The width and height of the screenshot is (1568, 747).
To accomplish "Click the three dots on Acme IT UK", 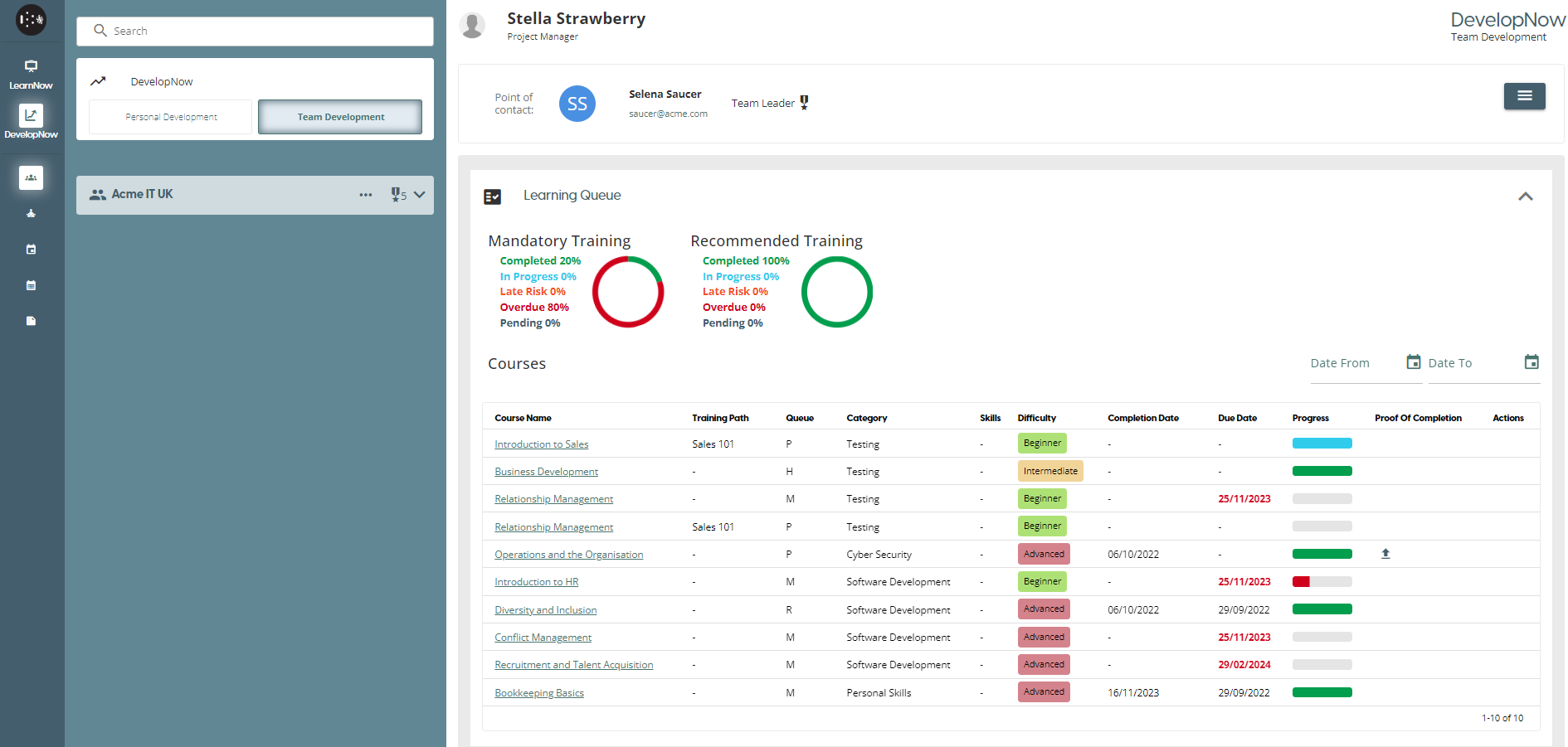I will click(x=365, y=195).
